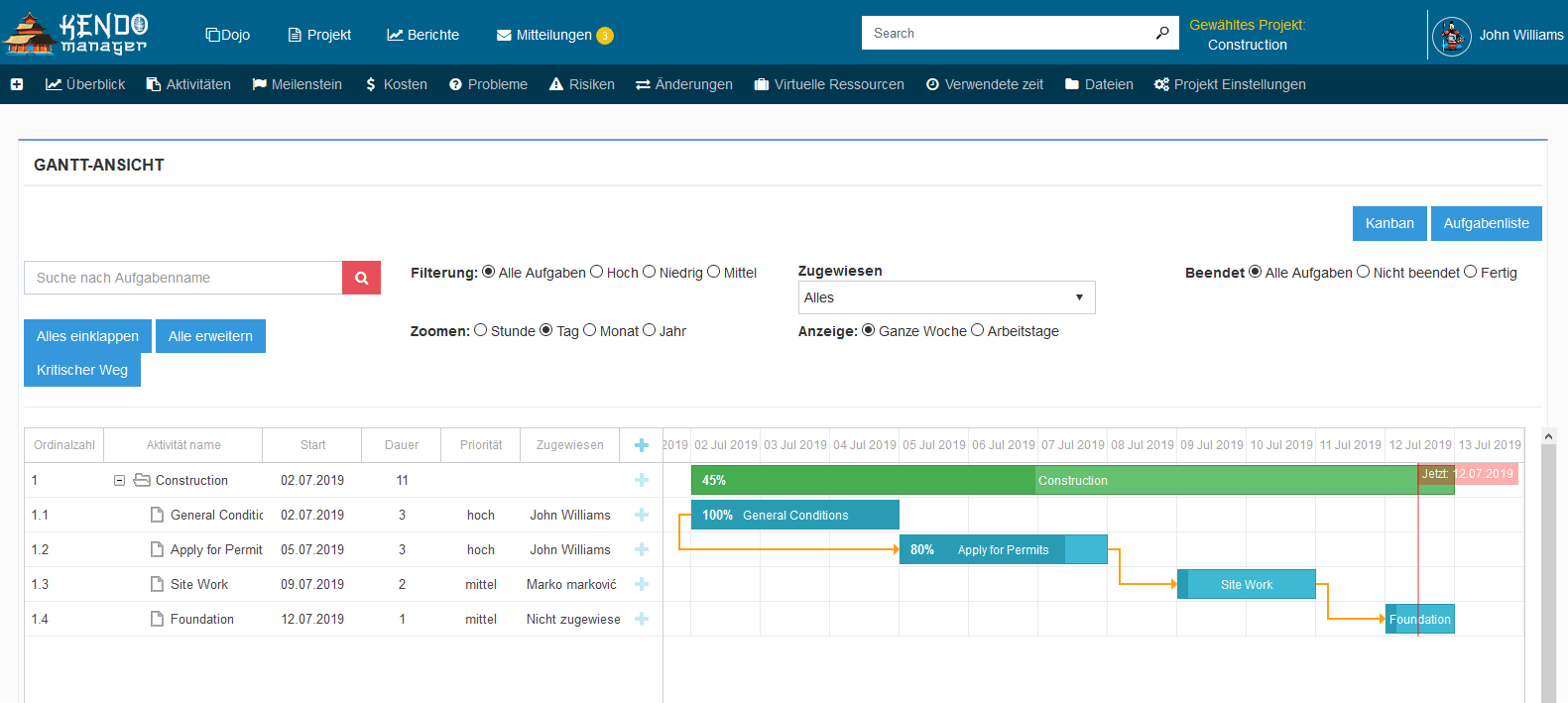Open Projekt menu in header
The height and width of the screenshot is (703, 1568).
click(319, 35)
